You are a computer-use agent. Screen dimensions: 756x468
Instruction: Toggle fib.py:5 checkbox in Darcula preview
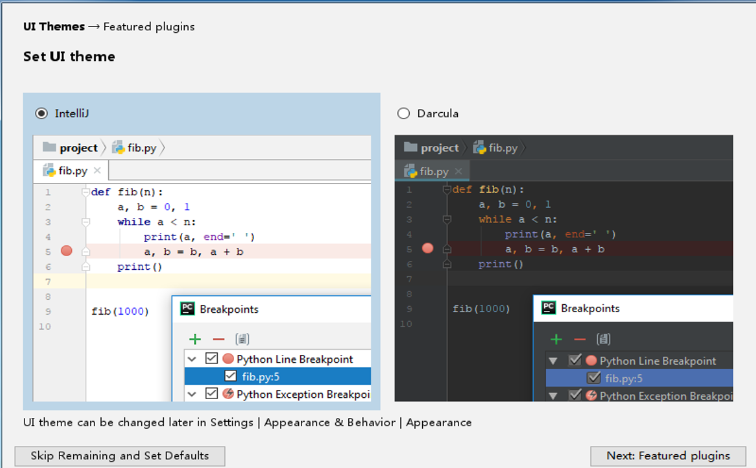tap(594, 377)
